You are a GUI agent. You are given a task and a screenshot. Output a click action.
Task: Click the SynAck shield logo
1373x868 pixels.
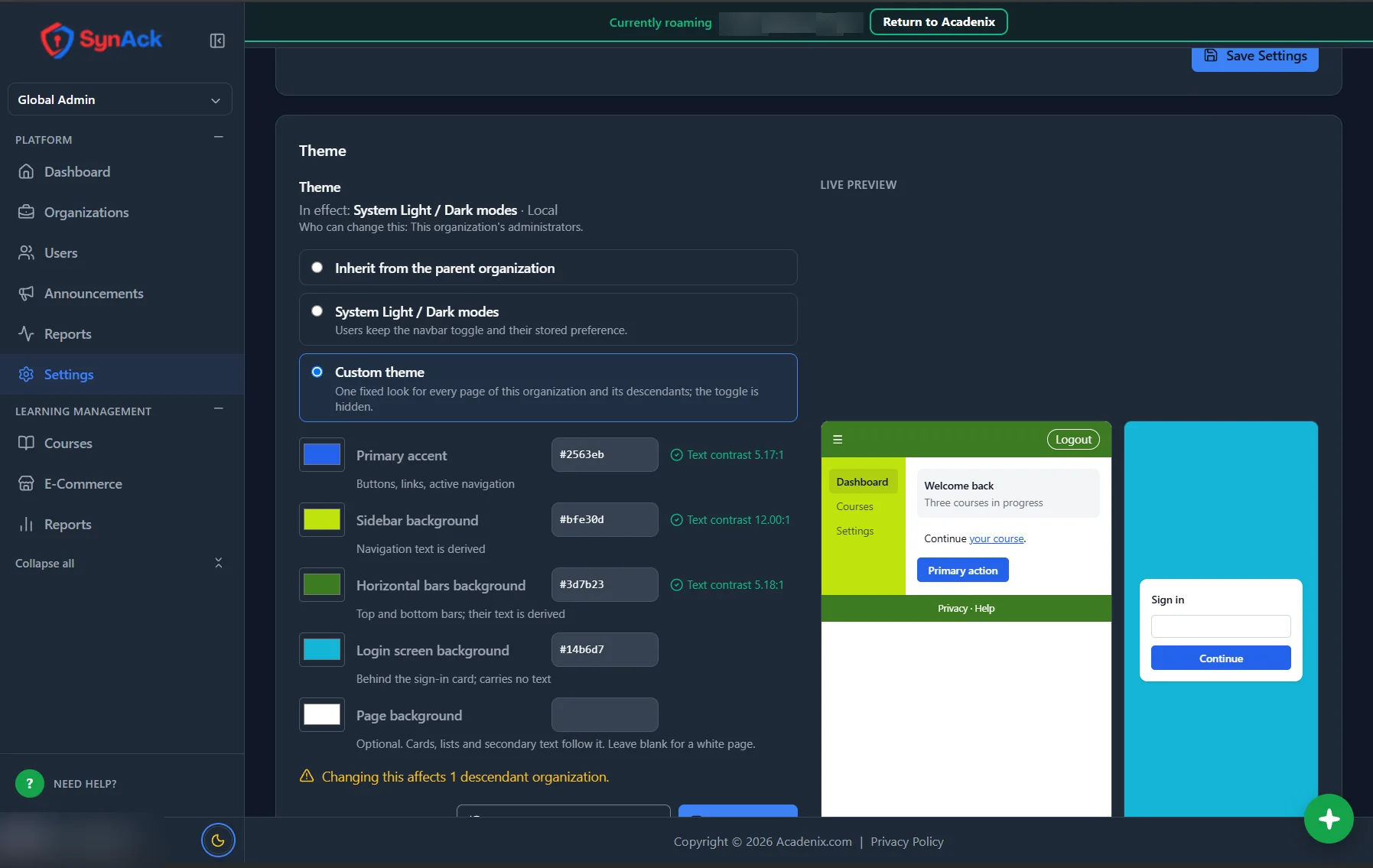coord(57,40)
